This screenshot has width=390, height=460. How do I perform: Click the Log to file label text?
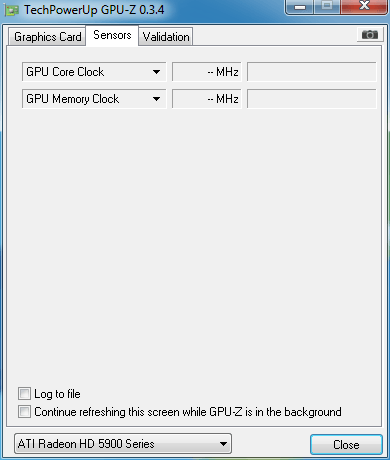coord(57,394)
